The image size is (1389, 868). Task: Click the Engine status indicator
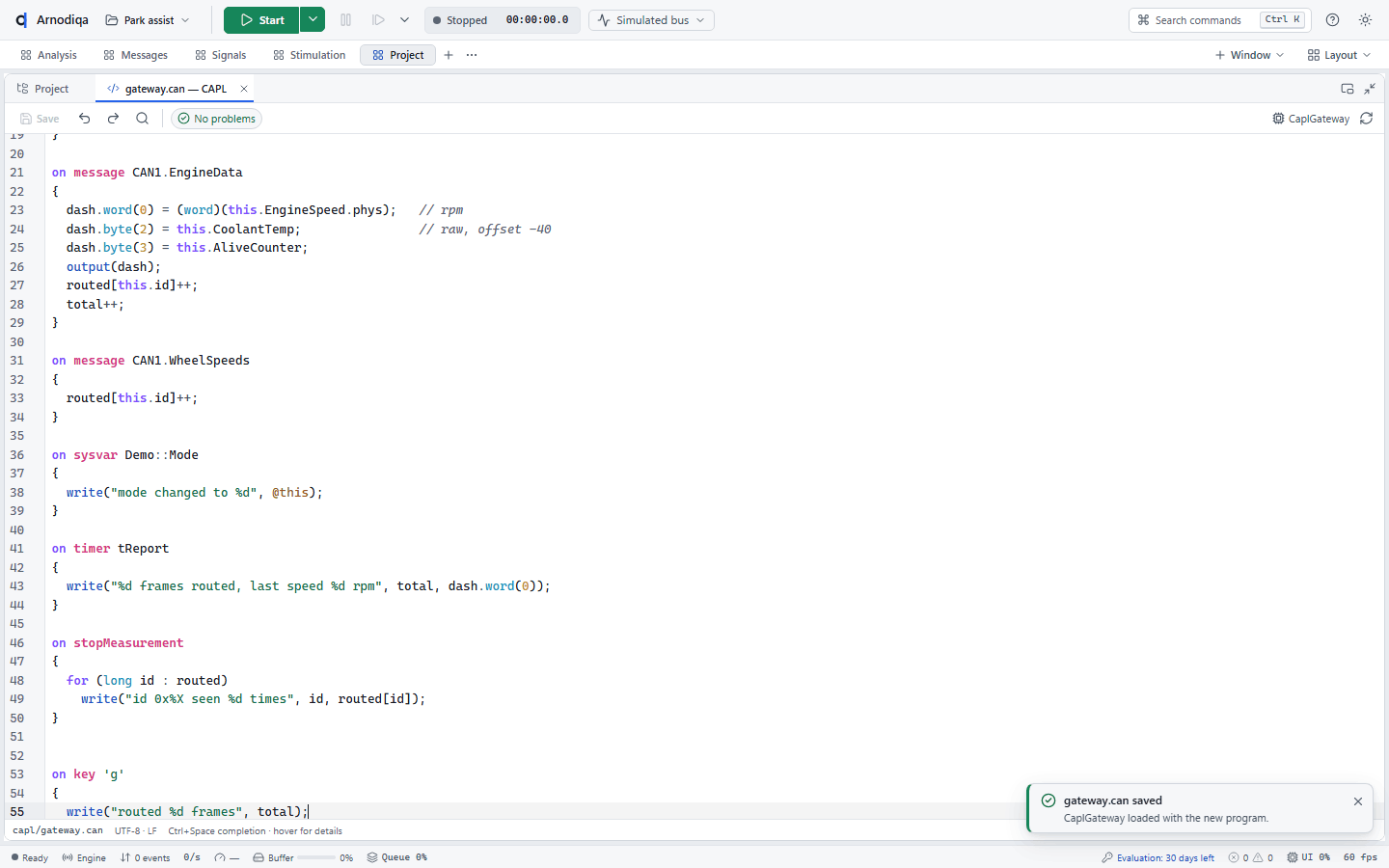(84, 857)
